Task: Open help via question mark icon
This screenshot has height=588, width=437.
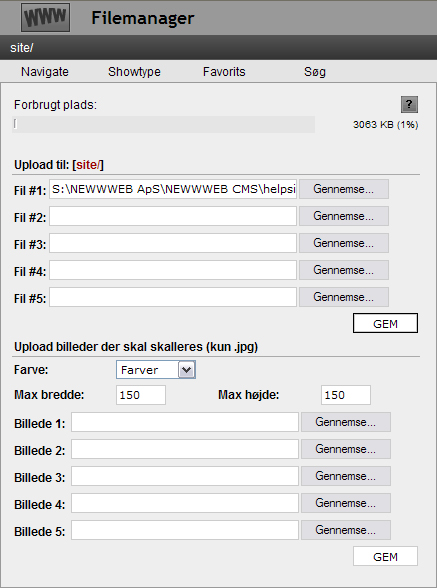Action: point(409,104)
